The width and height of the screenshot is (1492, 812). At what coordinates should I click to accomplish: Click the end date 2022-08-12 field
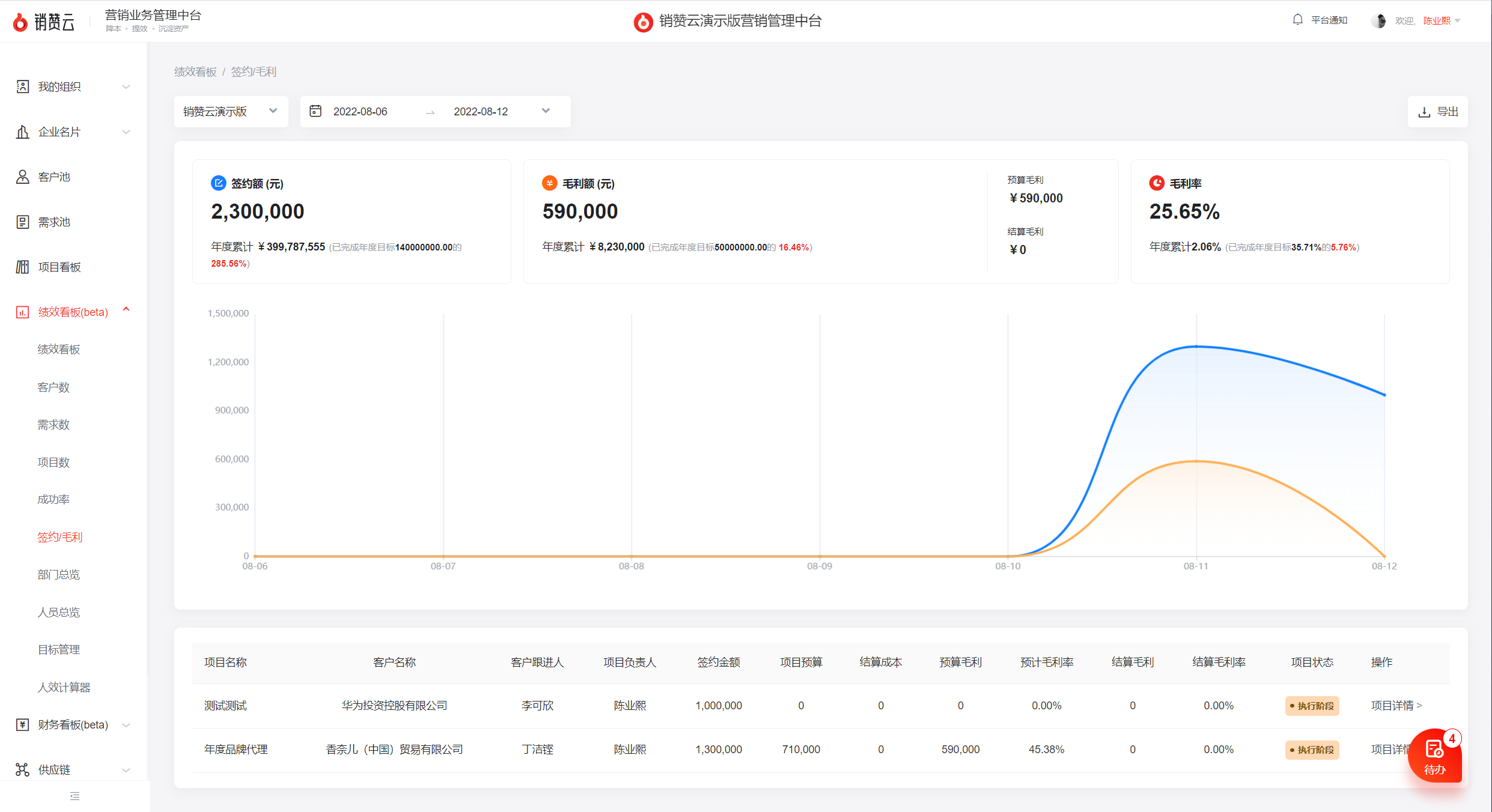481,111
